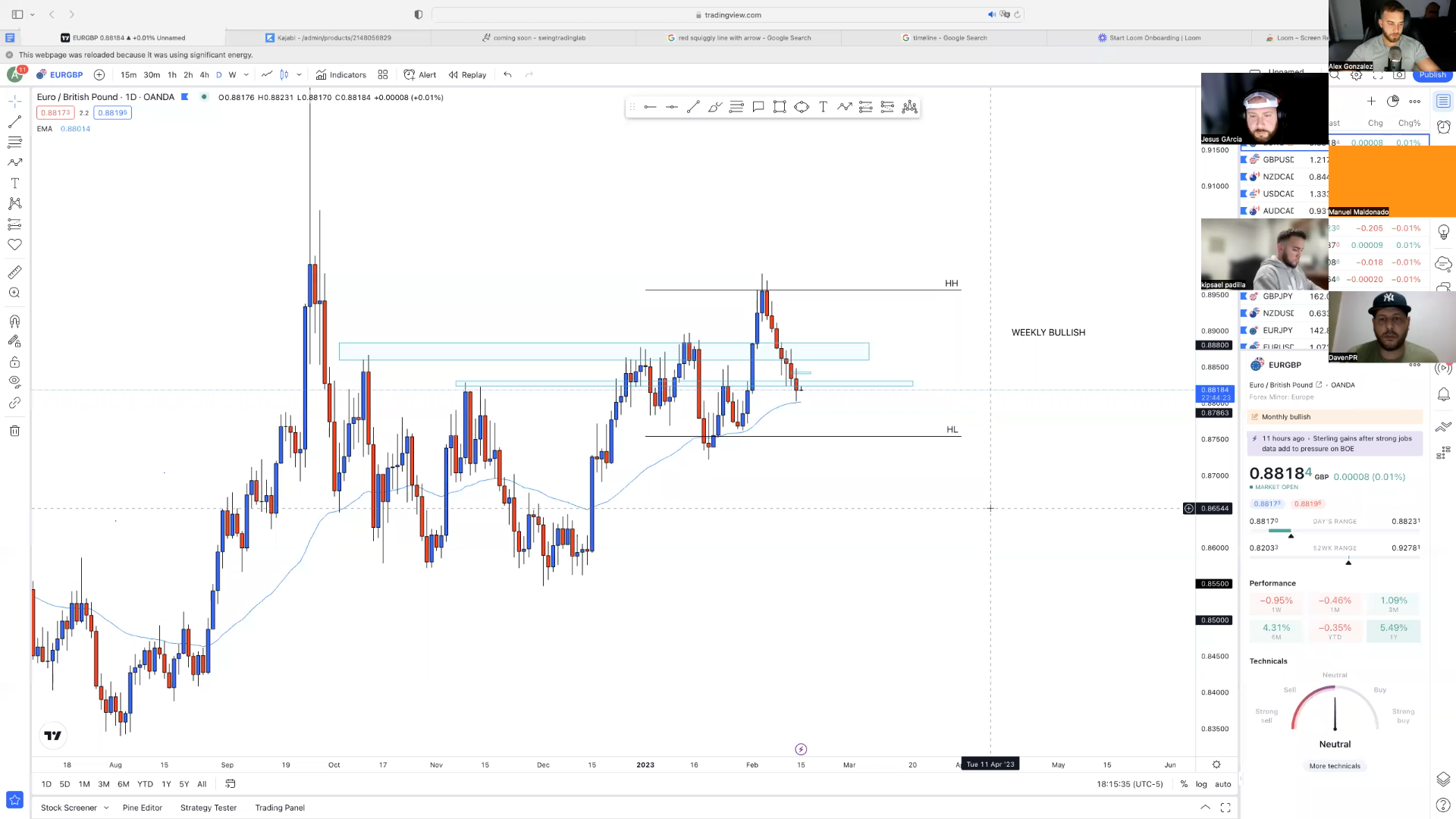1456x819 pixels.
Task: Activate the magnet mode icon
Action: click(x=14, y=322)
